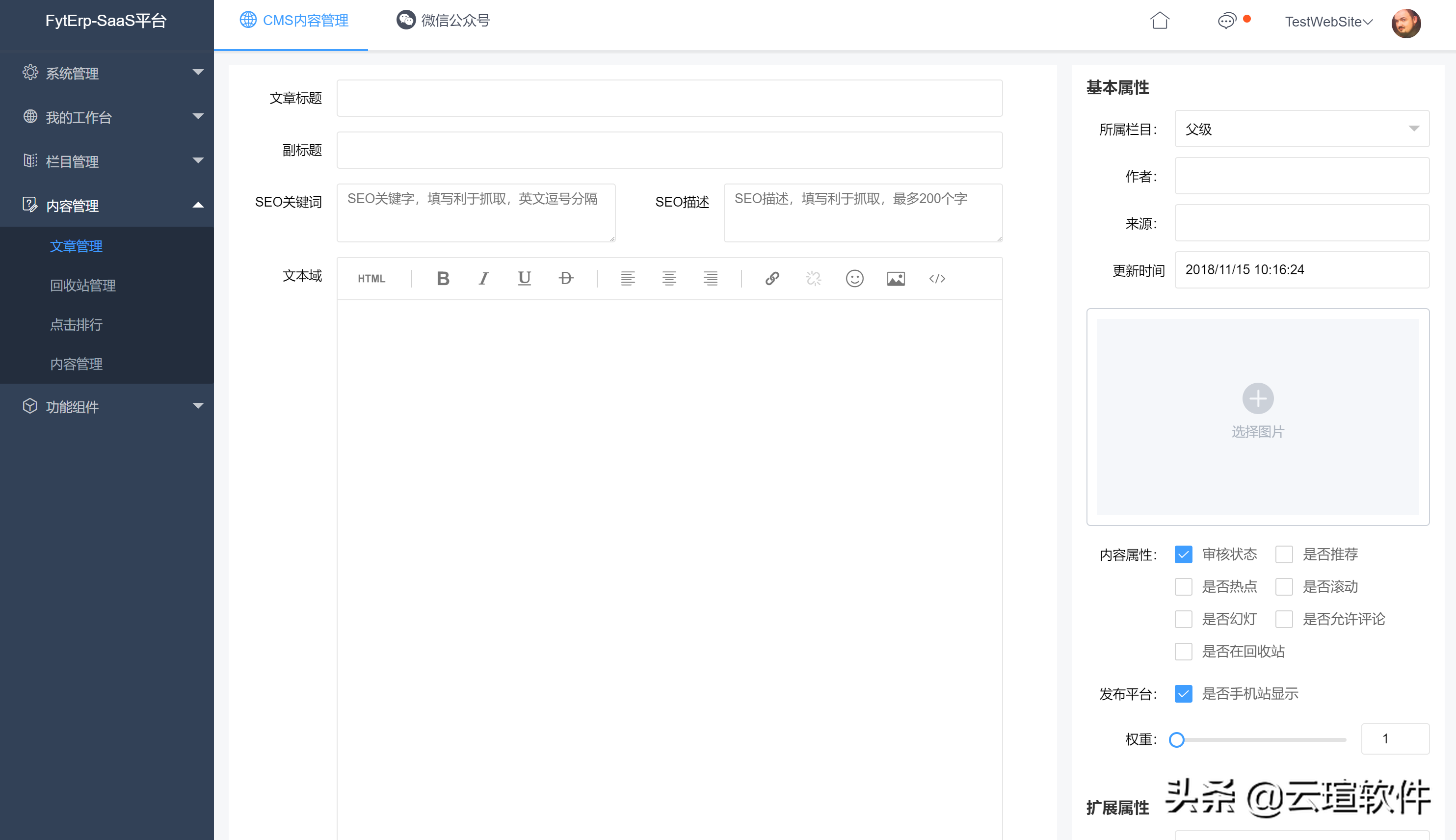
Task: Align text left in editor
Action: click(x=628, y=279)
